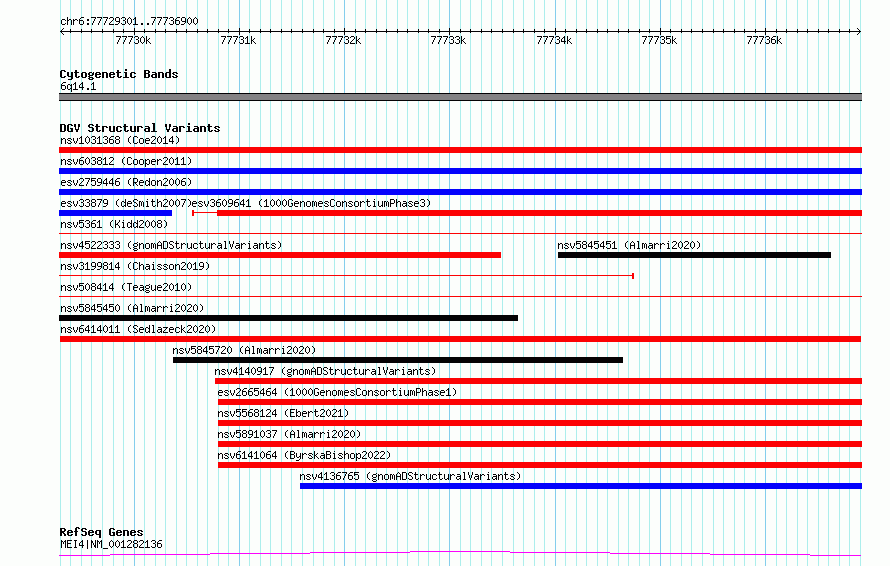Click the 77736k ruler label

tap(765, 40)
